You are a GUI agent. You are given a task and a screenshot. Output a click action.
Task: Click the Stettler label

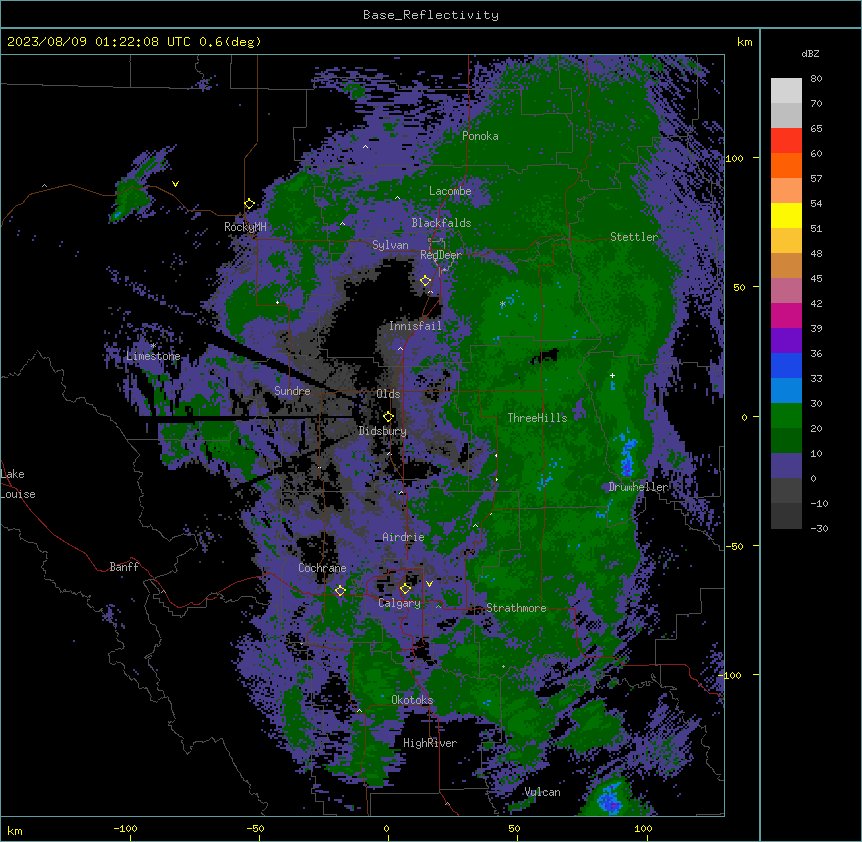tap(634, 237)
